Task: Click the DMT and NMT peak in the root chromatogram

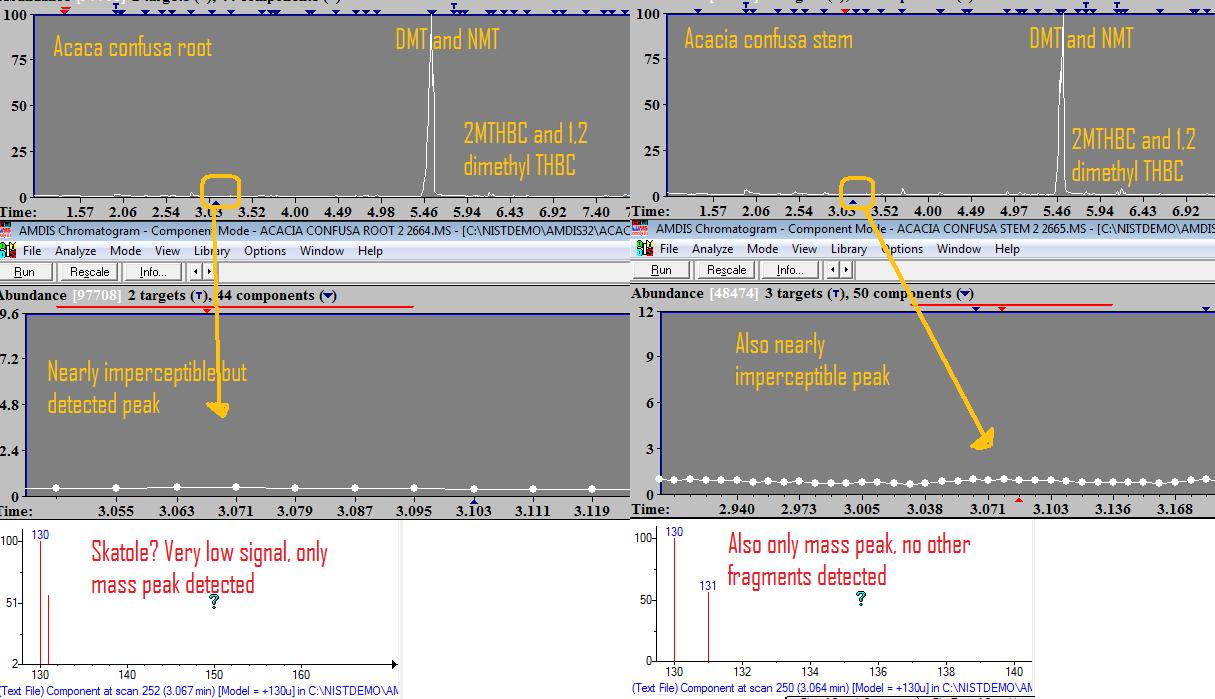Action: pos(431,100)
